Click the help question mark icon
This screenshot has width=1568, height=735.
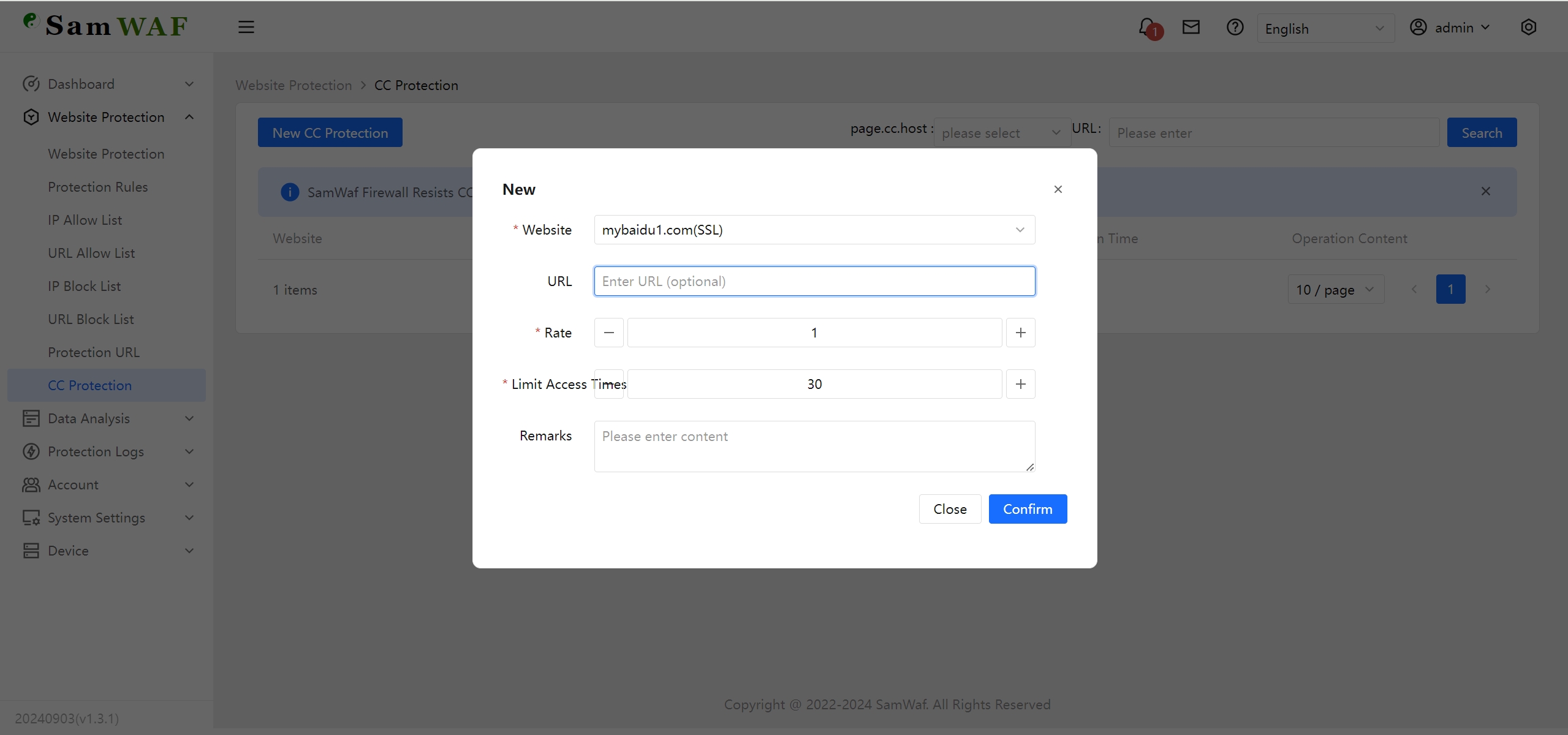1235,27
